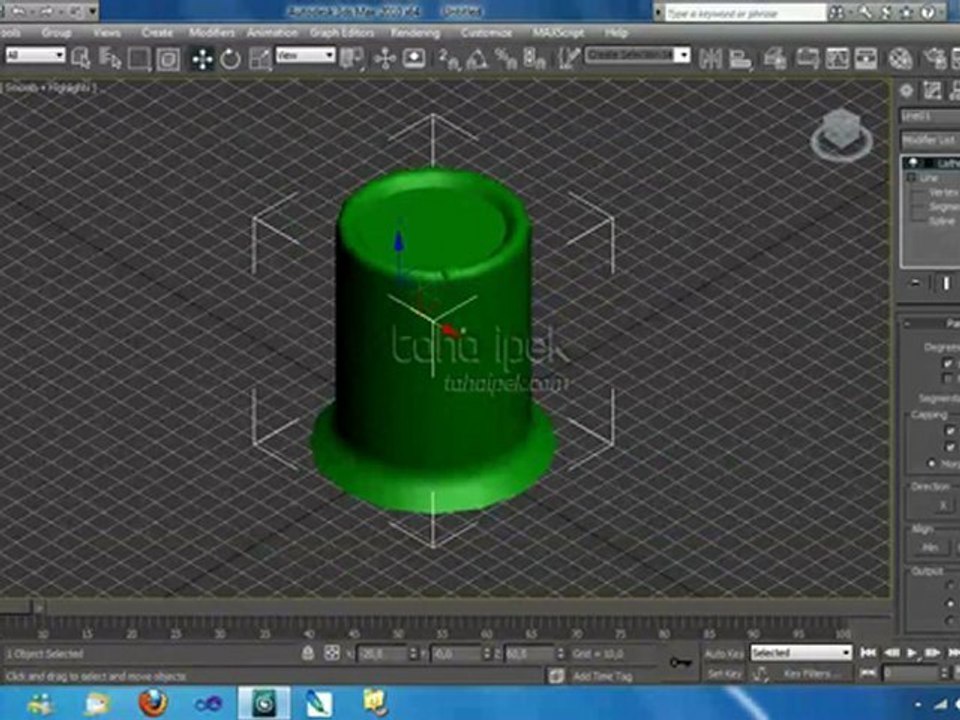Open the Rendering menu
Viewport: 960px width, 720px height.
point(416,32)
